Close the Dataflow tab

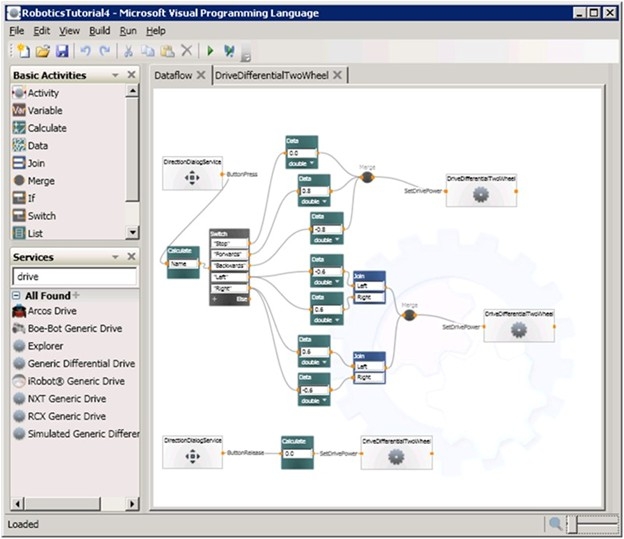pyautogui.click(x=201, y=75)
